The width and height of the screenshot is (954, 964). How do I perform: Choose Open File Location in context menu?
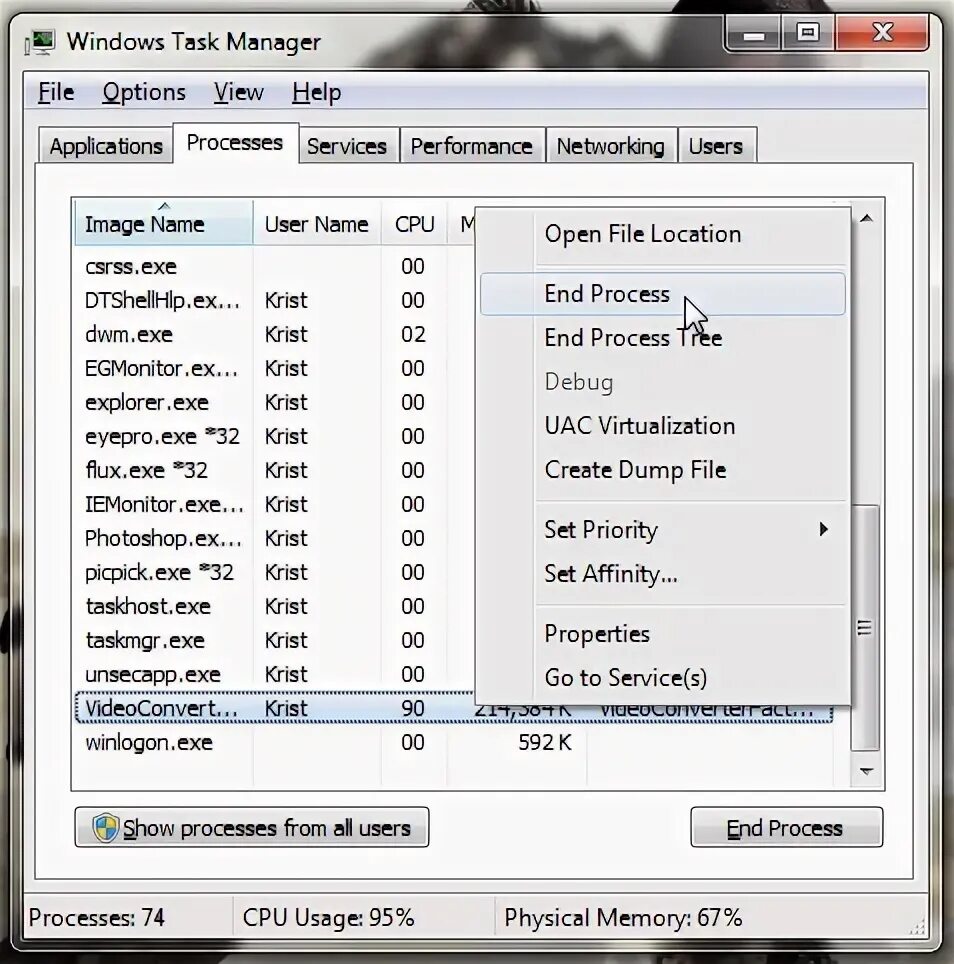(663, 234)
